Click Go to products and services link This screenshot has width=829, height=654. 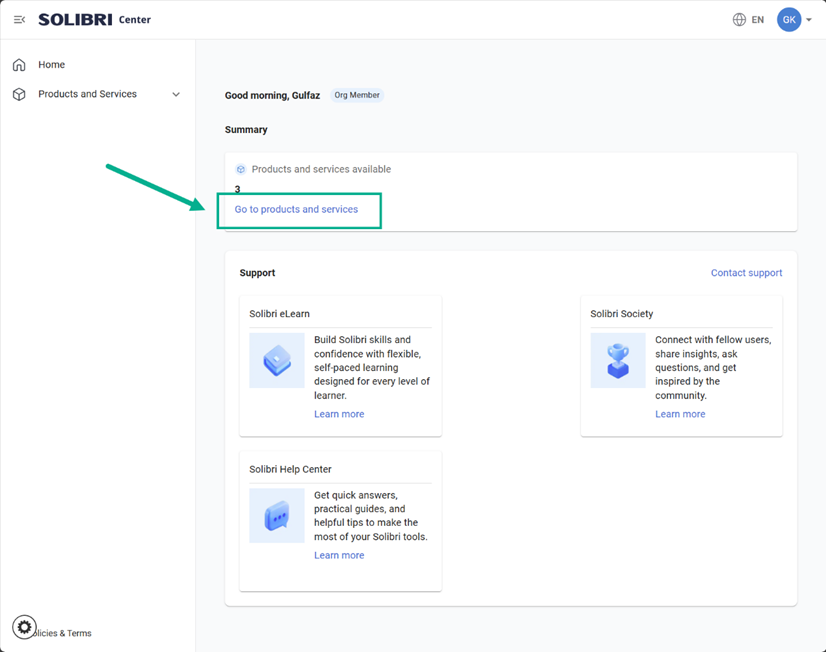pos(296,210)
